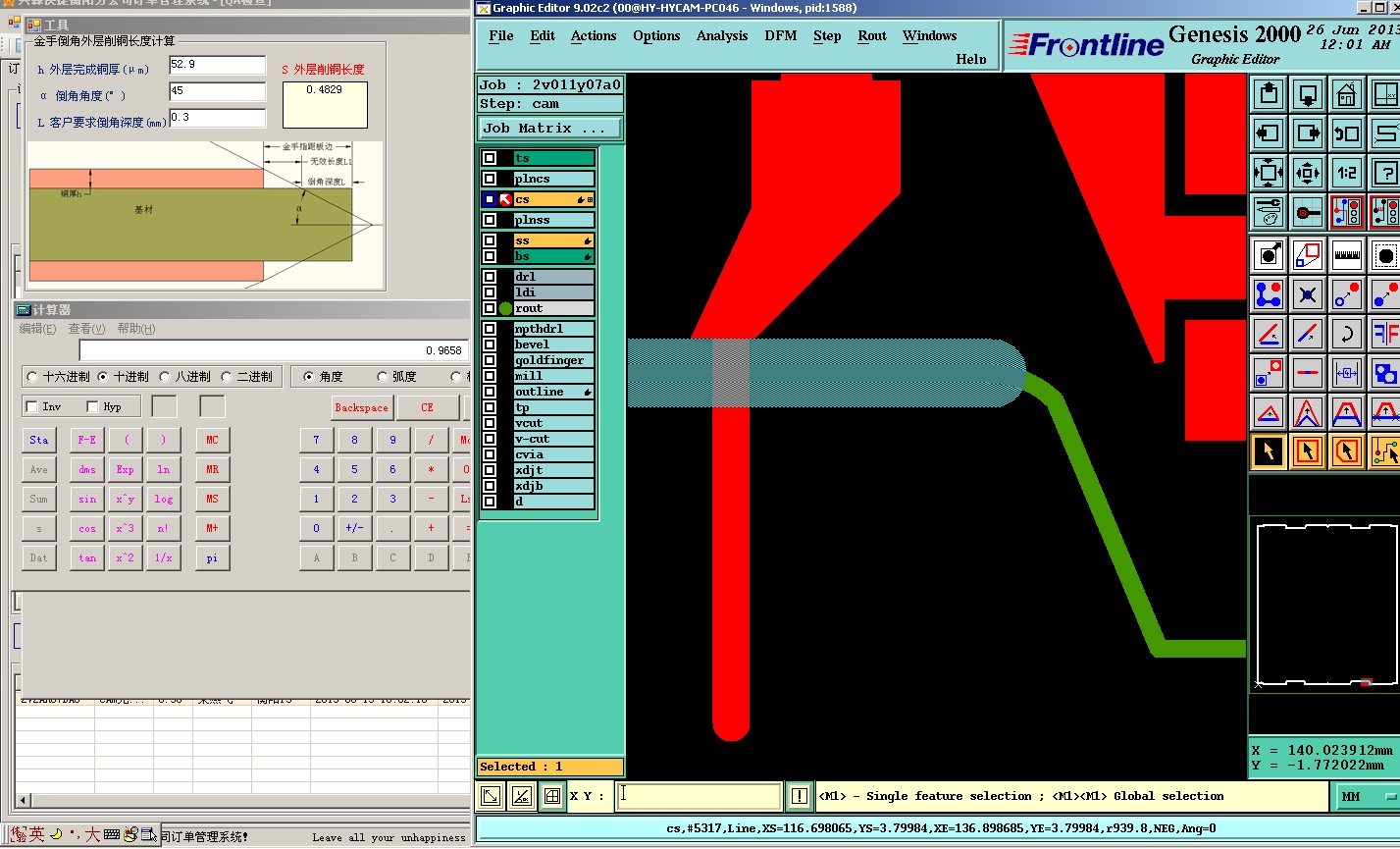This screenshot has height=849, width=1400.
Task: Toggle the outline layer checkbox
Action: point(490,392)
